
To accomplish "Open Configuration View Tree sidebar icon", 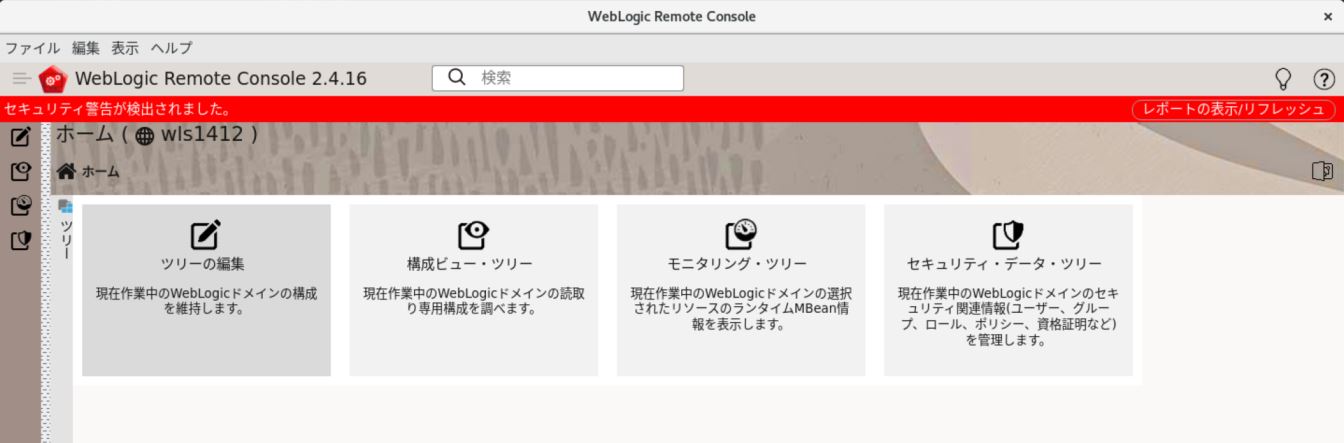I will (x=20, y=171).
